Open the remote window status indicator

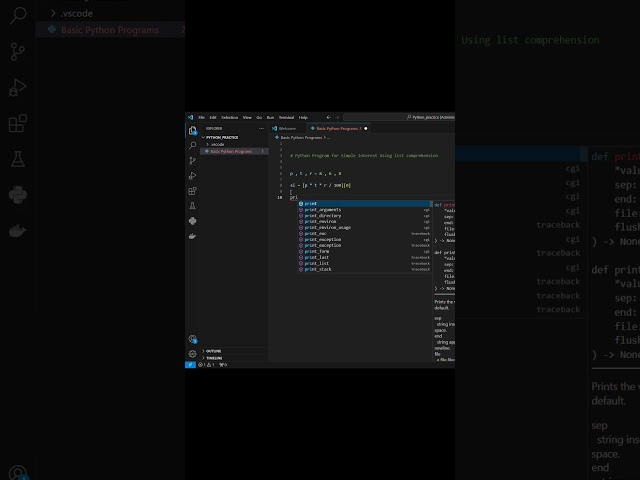[x=190, y=365]
